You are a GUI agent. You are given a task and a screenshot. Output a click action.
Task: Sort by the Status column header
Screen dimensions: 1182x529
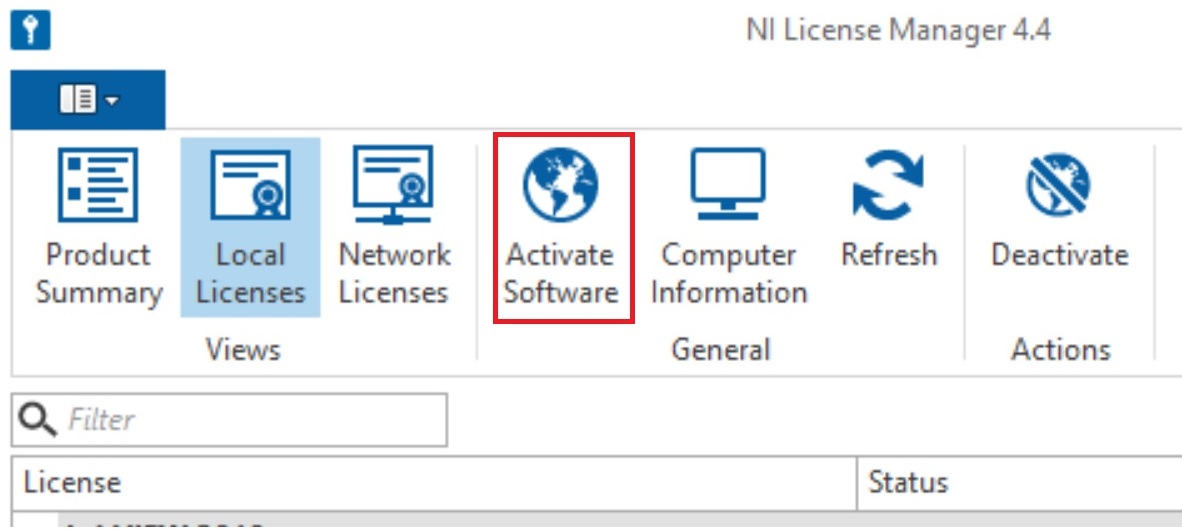click(1019, 482)
